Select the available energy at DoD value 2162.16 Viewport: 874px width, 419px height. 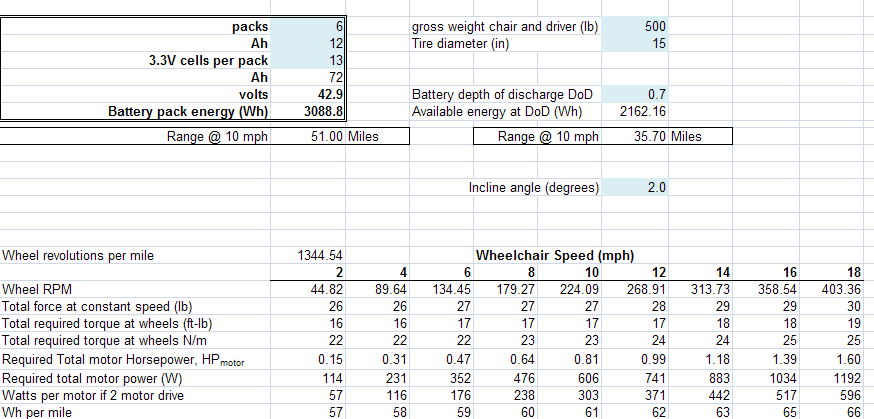(635, 111)
